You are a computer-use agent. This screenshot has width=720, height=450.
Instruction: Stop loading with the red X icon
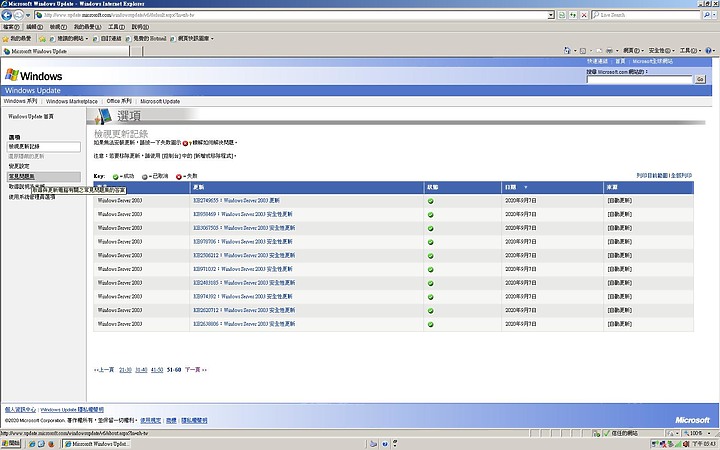pyautogui.click(x=584, y=15)
